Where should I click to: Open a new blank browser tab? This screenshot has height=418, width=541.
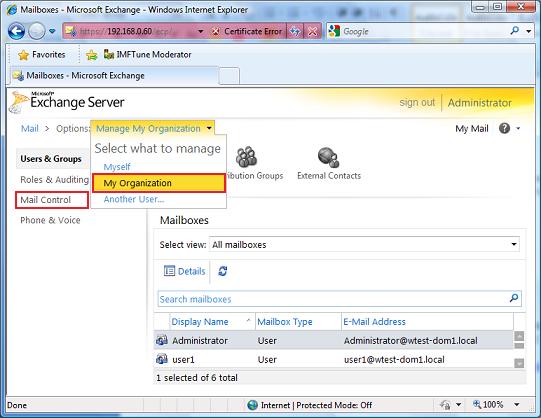click(x=229, y=76)
